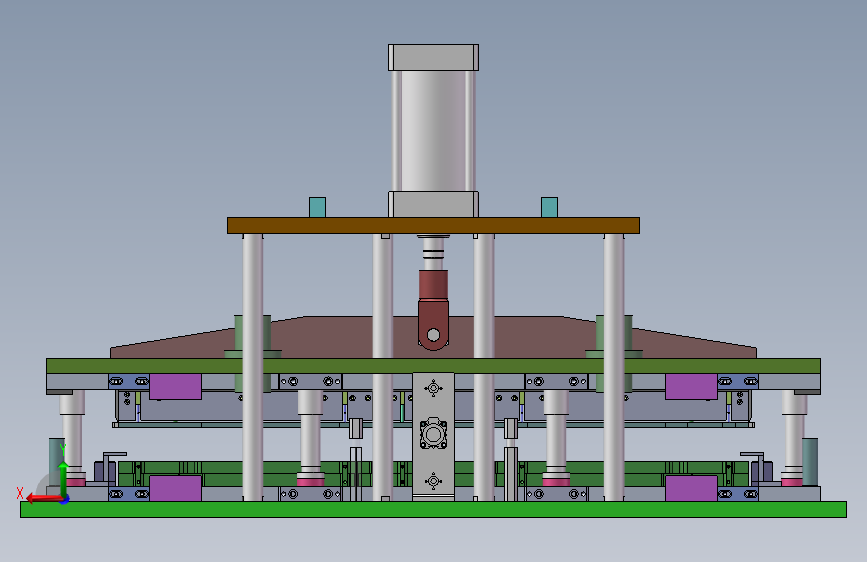
Task: Click the right teal block on top plate
Action: click(549, 207)
